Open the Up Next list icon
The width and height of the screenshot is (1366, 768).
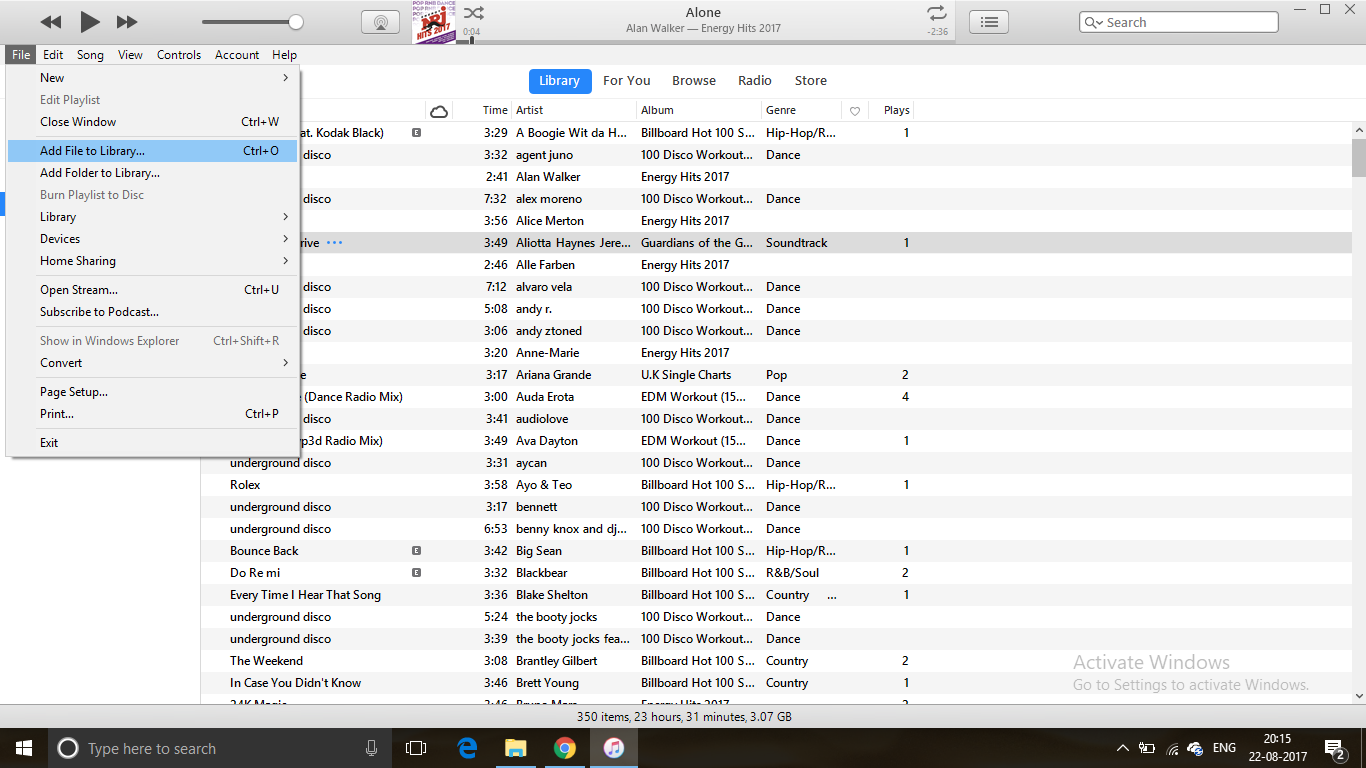point(988,22)
